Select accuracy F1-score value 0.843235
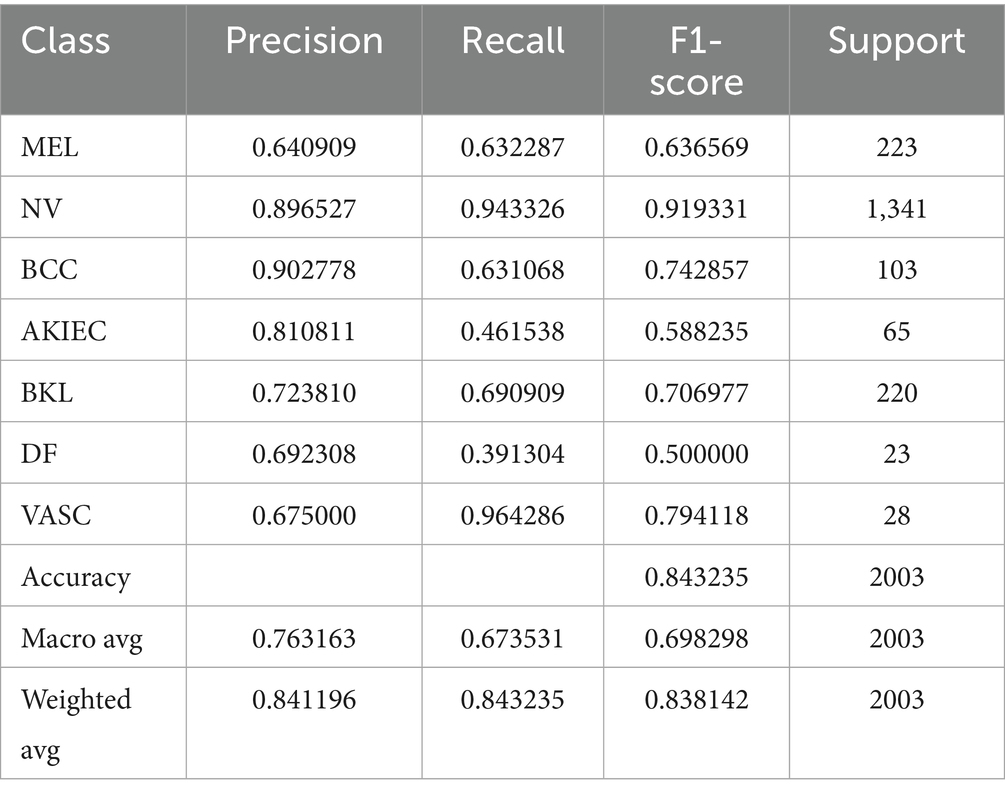This screenshot has height=797, width=1005. (696, 576)
